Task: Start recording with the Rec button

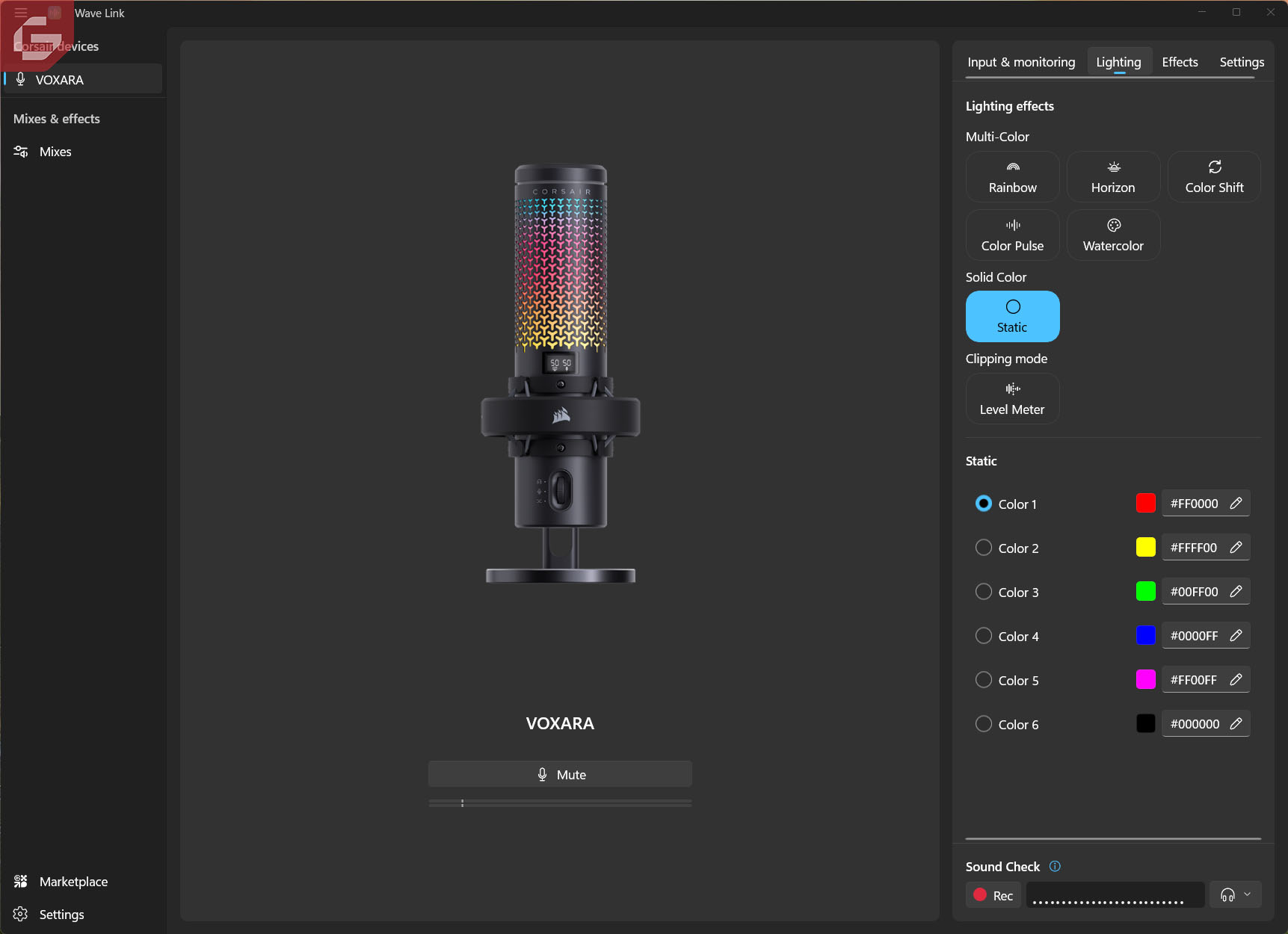Action: (x=993, y=895)
